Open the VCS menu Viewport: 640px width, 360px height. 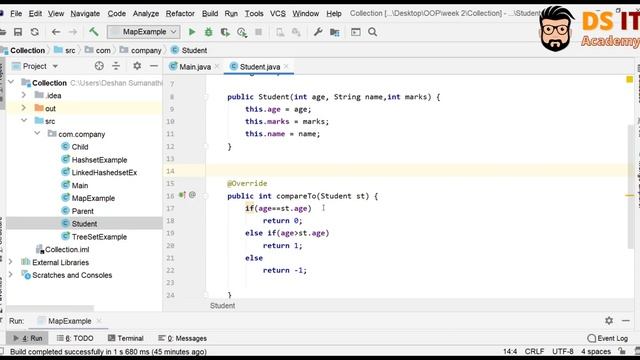click(278, 13)
